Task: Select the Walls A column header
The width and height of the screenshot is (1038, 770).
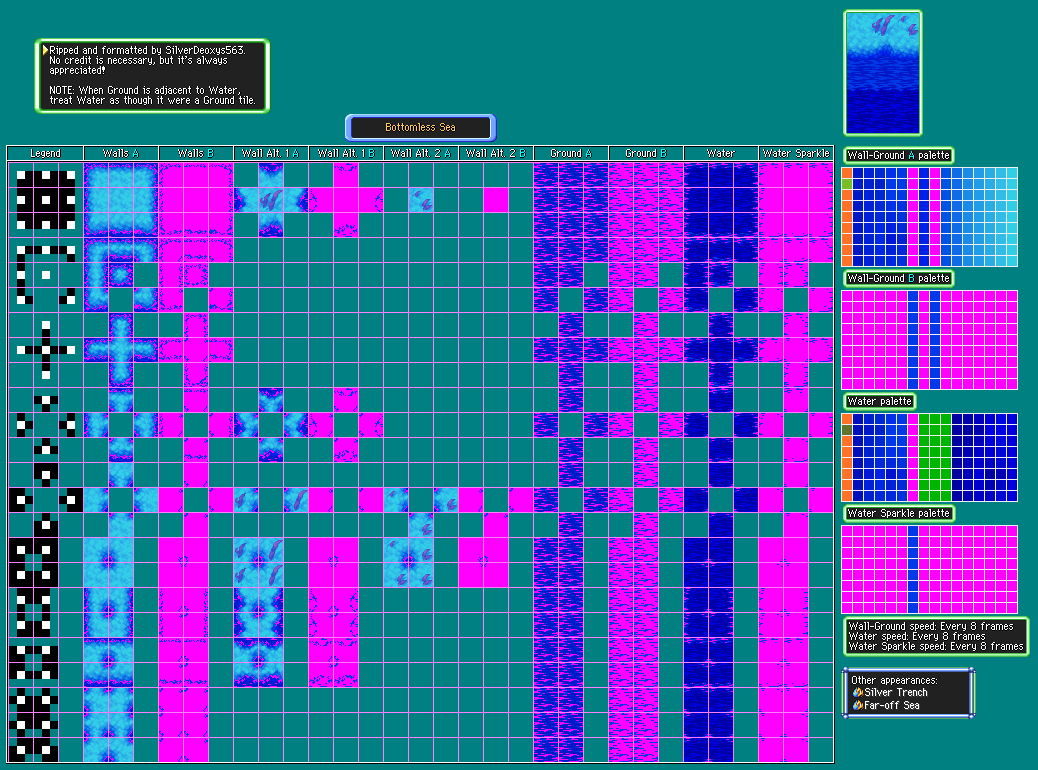Action: coord(120,153)
